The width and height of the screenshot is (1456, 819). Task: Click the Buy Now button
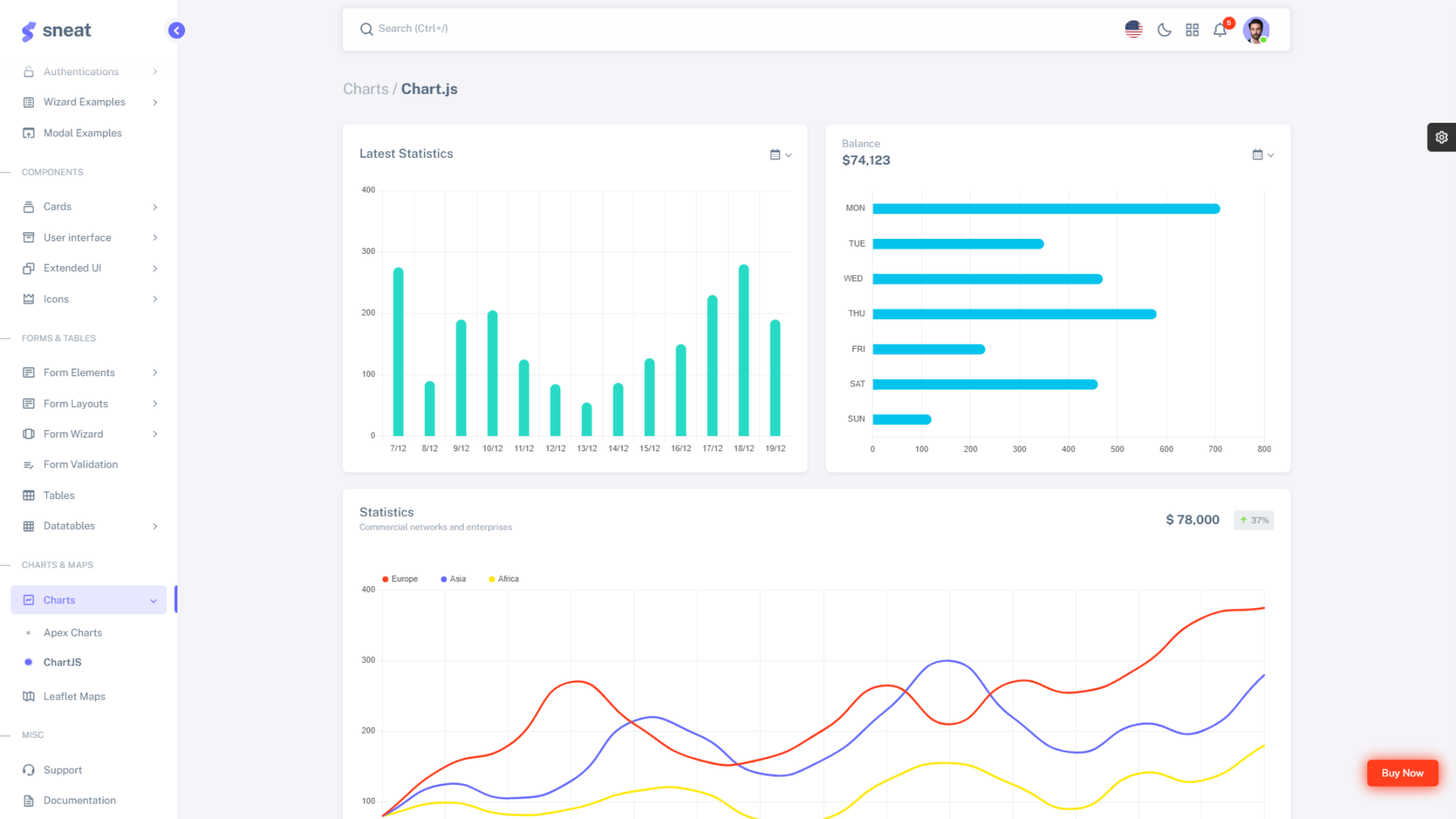1403,773
